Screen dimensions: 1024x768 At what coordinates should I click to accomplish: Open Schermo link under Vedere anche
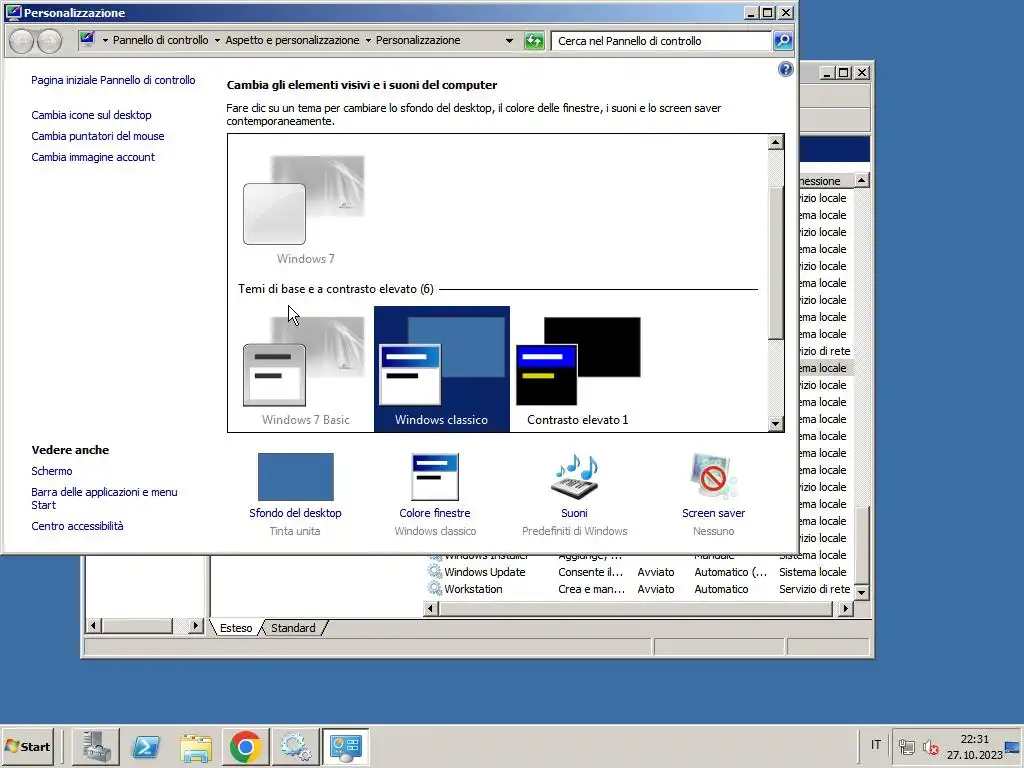52,471
